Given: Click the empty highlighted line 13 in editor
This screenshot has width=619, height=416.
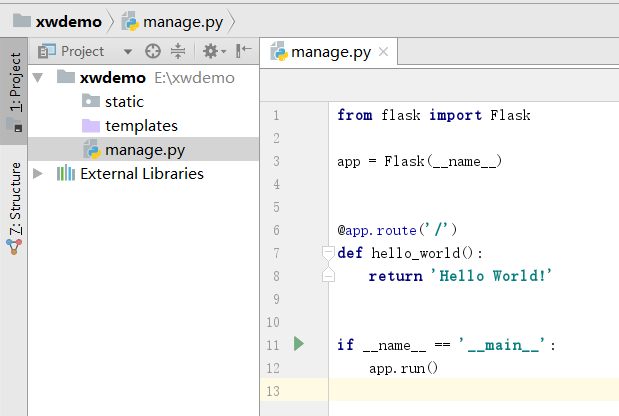Looking at the screenshot, I should coord(470,390).
